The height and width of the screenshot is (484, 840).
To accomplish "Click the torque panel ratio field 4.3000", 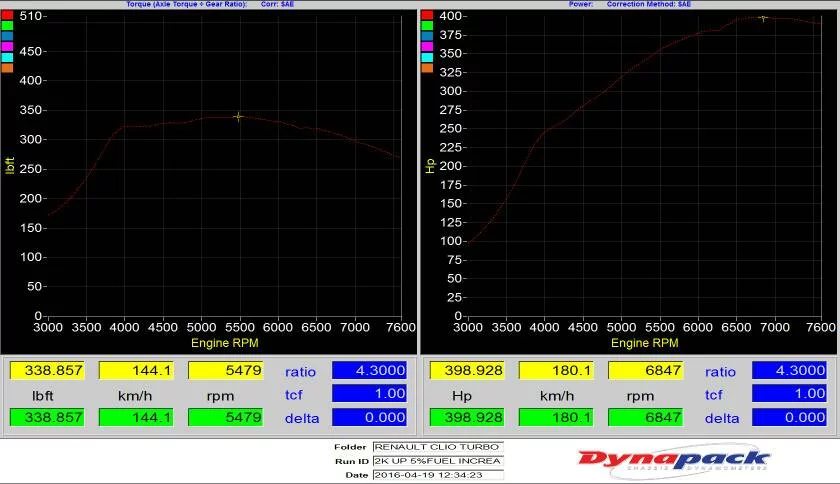I will (x=369, y=370).
